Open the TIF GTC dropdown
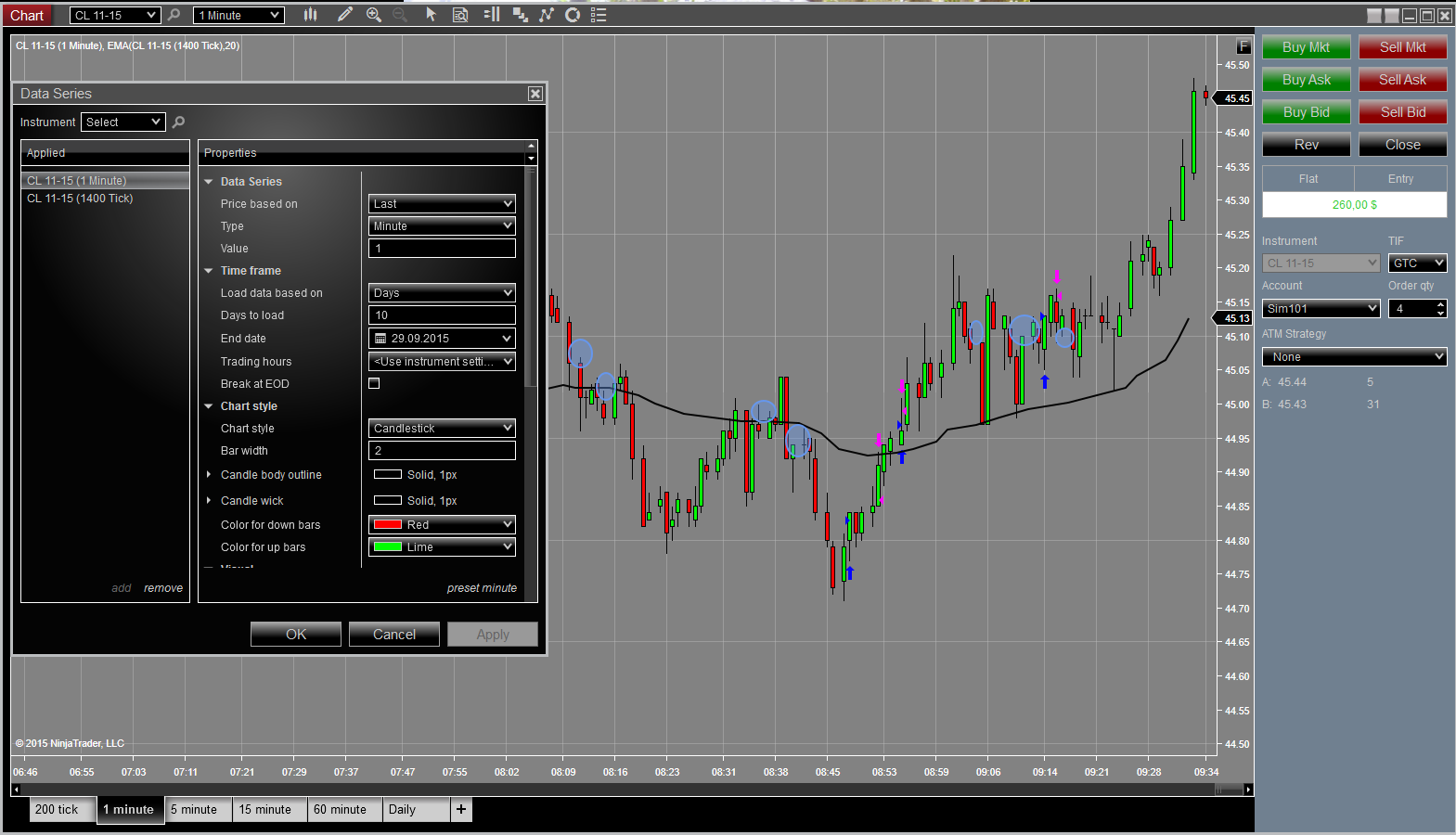Image resolution: width=1456 pixels, height=835 pixels. (x=1417, y=263)
